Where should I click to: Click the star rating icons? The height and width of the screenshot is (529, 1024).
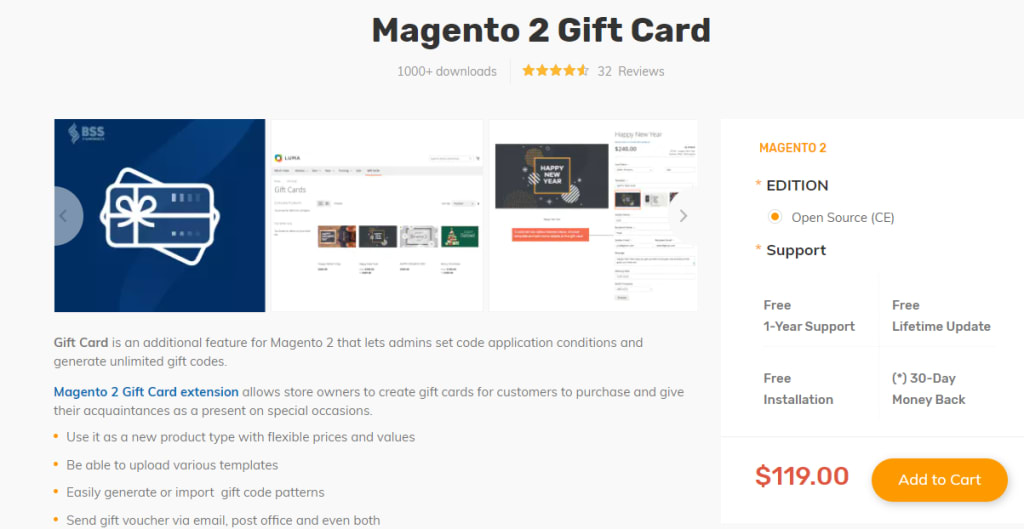point(555,71)
